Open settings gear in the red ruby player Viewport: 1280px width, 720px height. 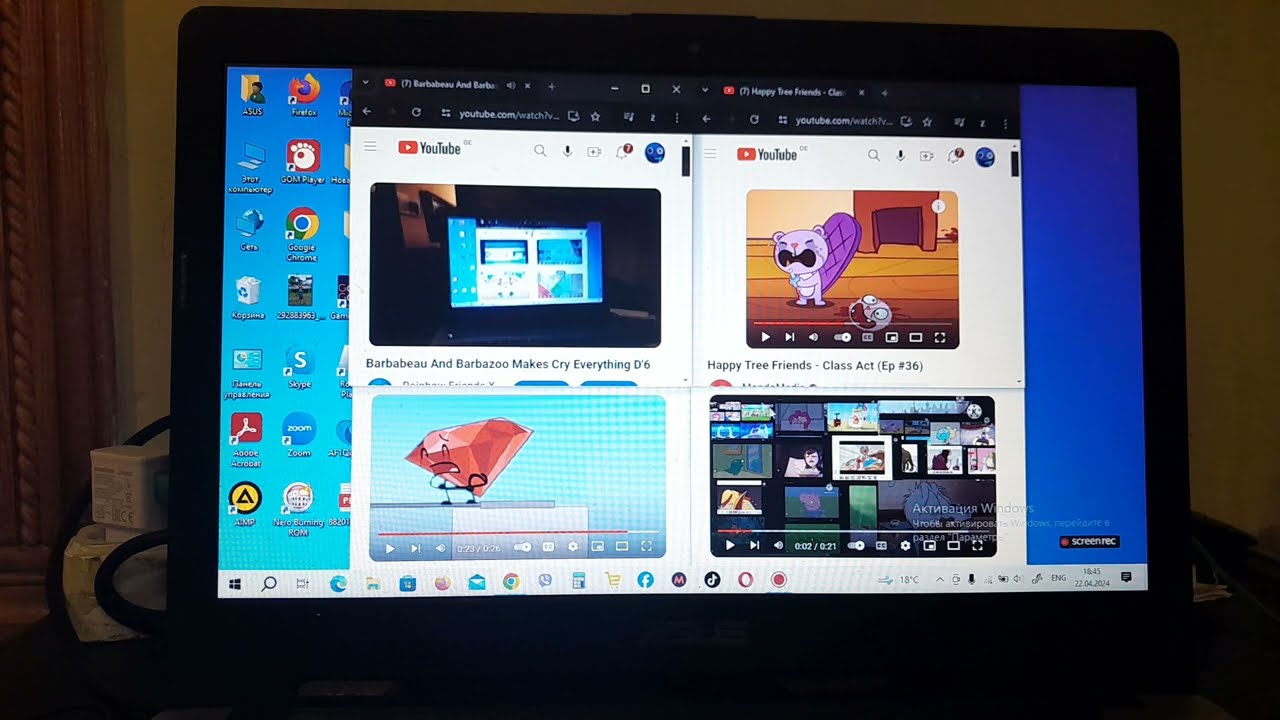pos(573,548)
